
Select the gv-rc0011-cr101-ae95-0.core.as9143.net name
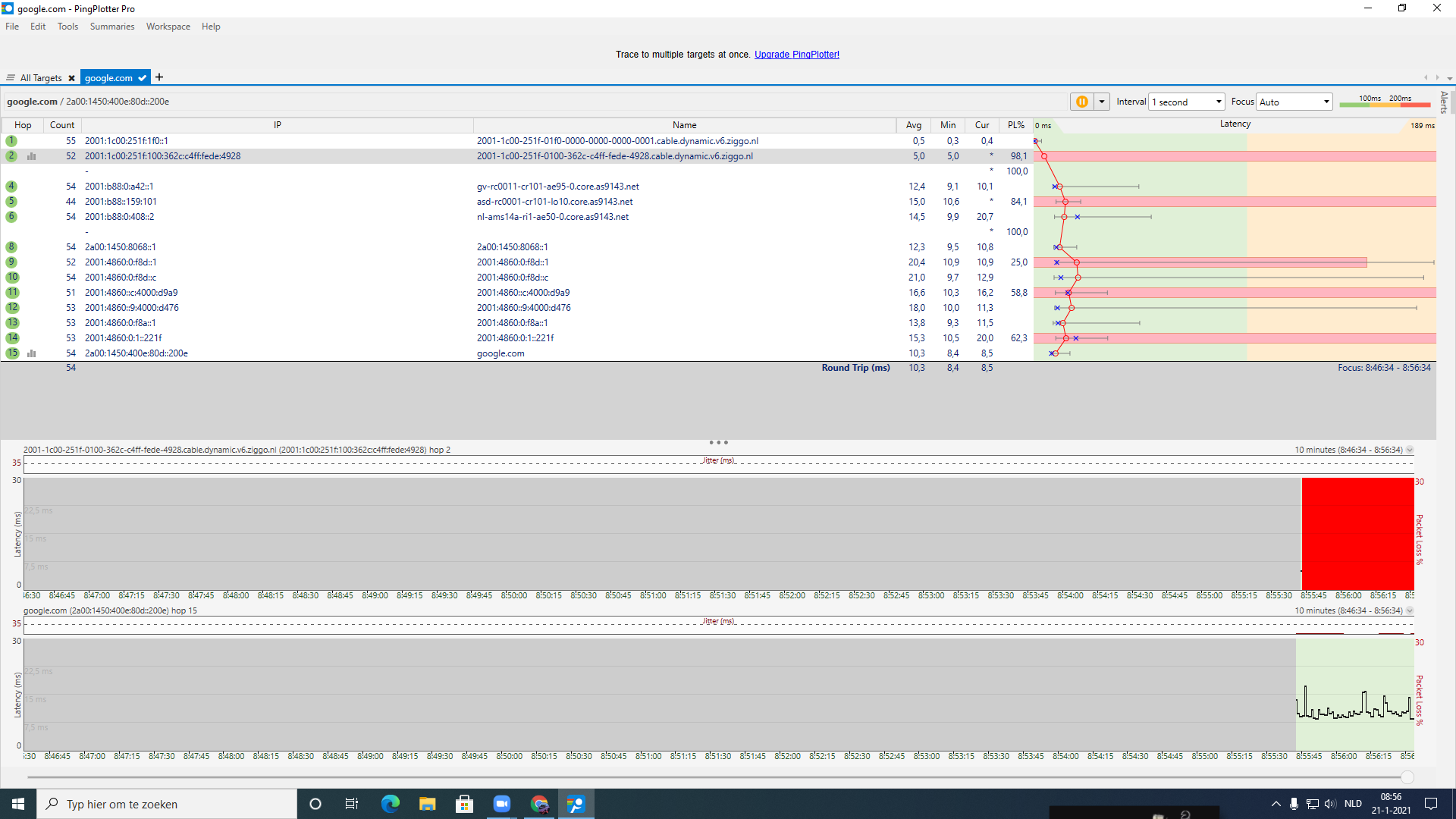point(557,187)
